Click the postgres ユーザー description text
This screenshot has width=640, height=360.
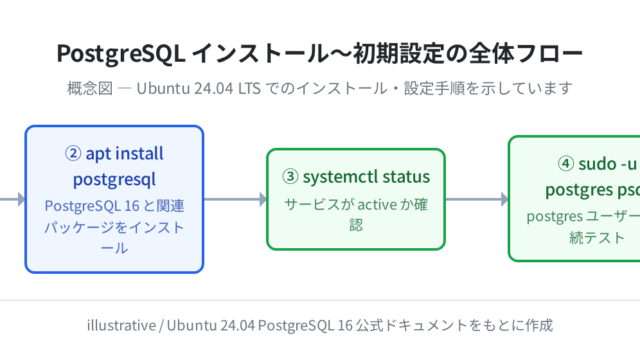pos(583,227)
